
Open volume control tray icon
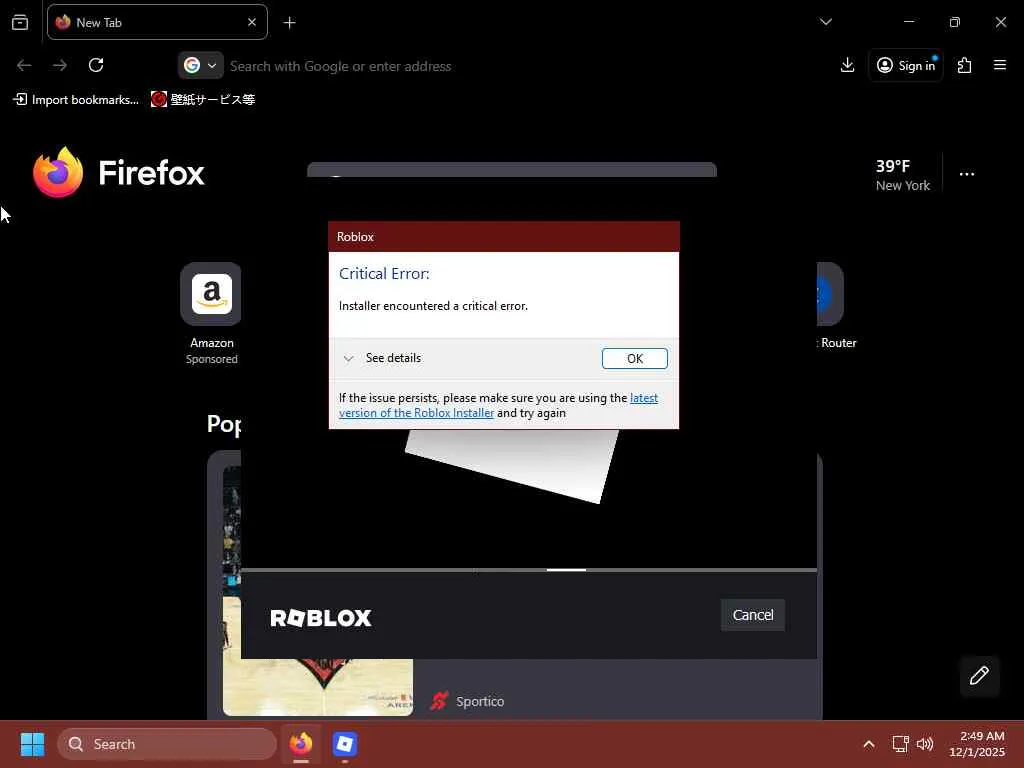(x=925, y=744)
